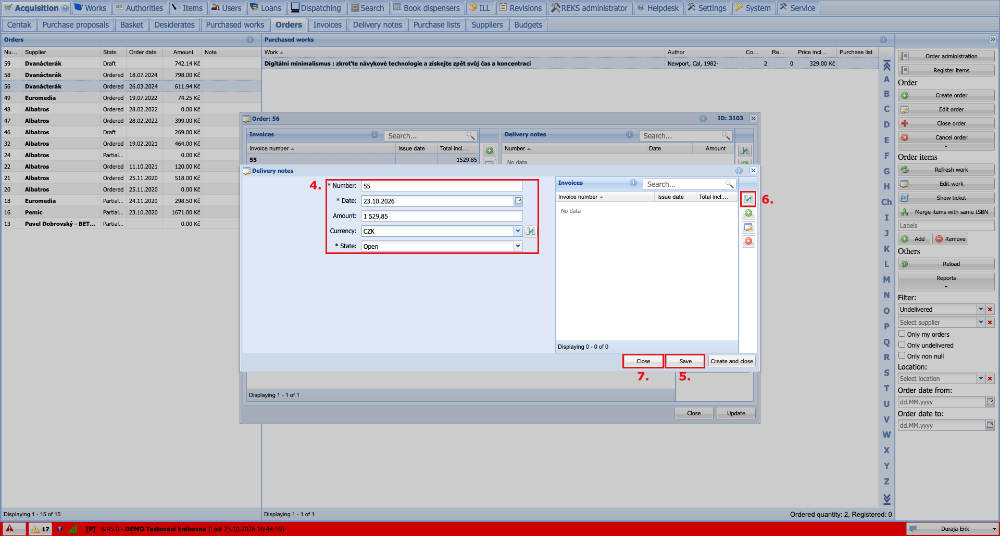Screen dimensions: 1000x536
Task: Collapse the right sidebar with double arrow
Action: pyautogui.click(x=992, y=40)
